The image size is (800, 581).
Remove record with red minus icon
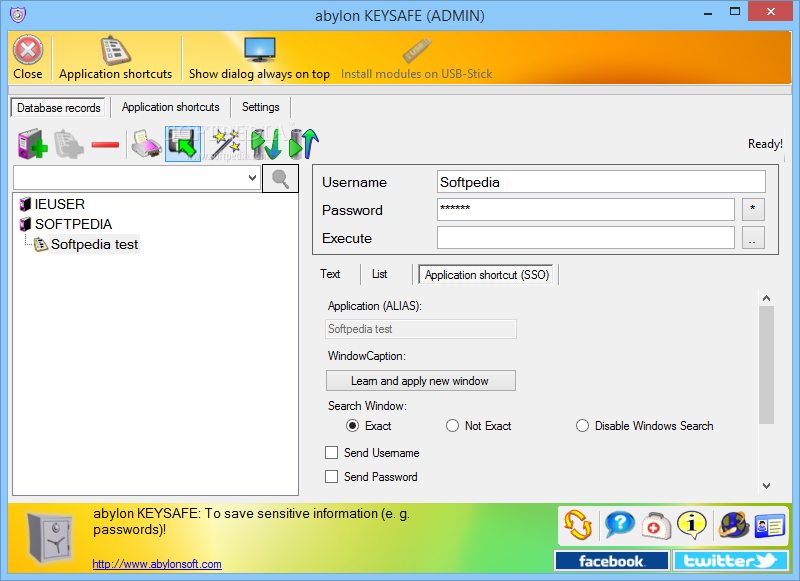tap(105, 145)
